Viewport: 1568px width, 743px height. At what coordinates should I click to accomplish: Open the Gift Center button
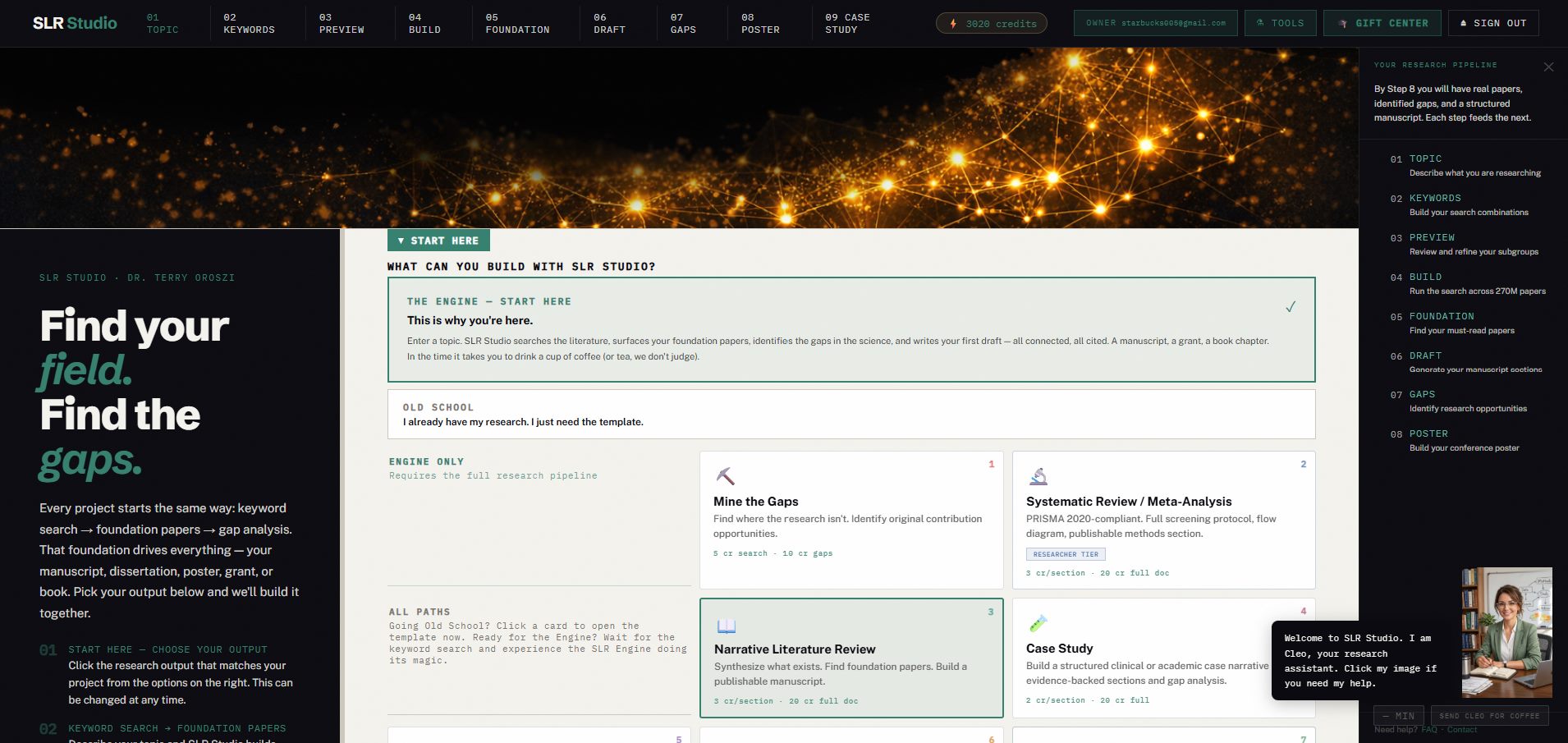1382,23
